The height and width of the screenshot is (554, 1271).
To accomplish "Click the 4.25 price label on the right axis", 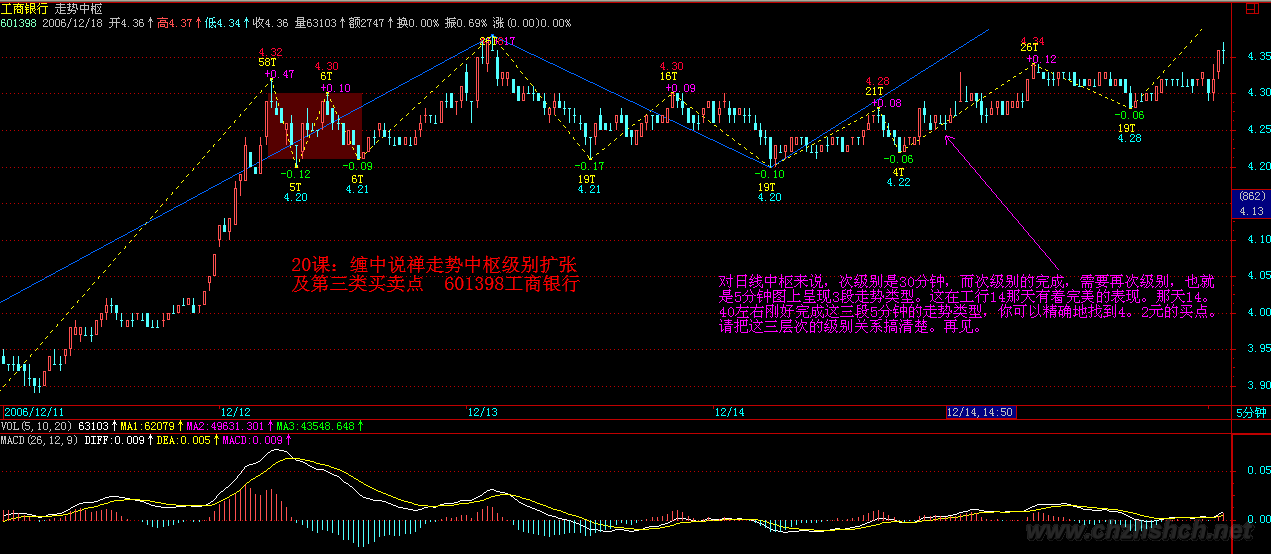I will click(x=1257, y=131).
